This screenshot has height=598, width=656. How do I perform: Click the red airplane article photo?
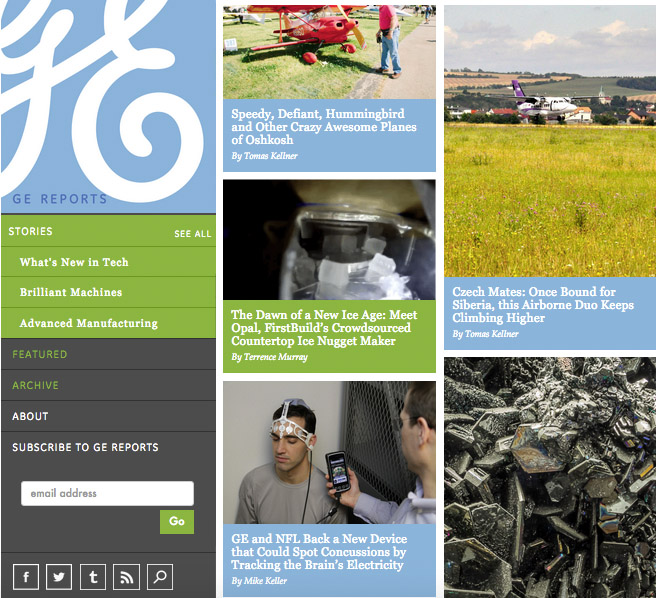(x=329, y=52)
